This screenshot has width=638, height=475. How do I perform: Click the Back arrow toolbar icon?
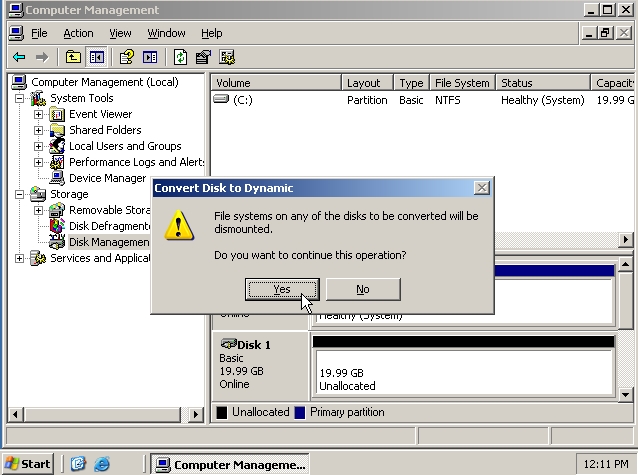coord(19,57)
